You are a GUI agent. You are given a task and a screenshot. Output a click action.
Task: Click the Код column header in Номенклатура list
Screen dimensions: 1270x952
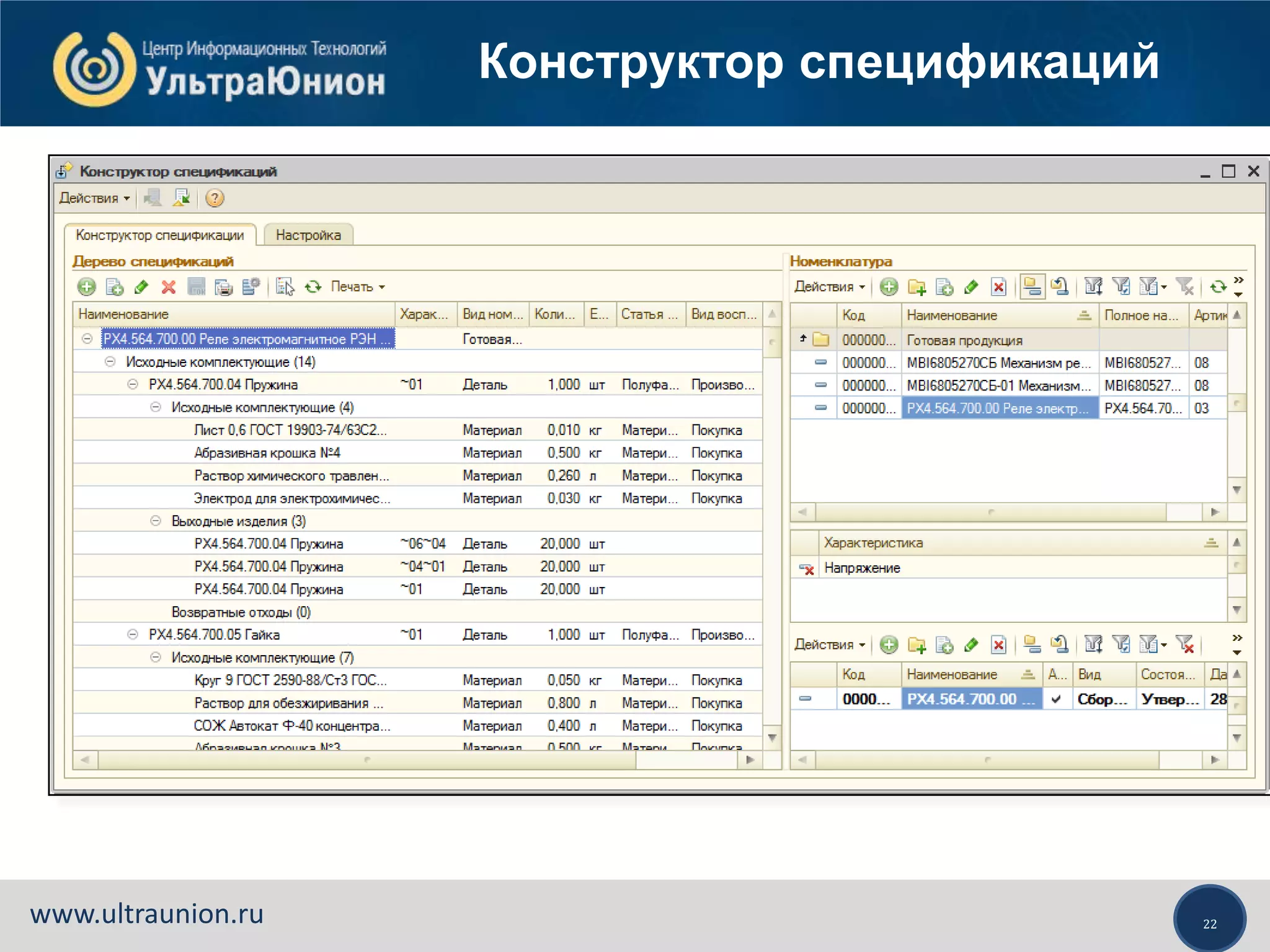tap(868, 315)
